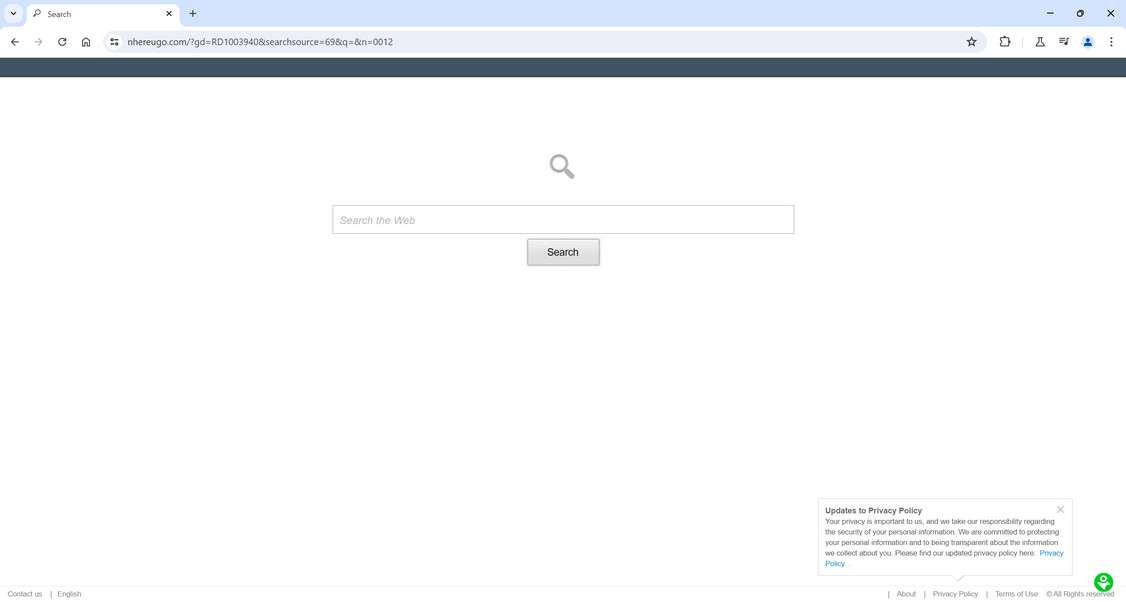Open the Privacy Policy footer link
Viewport: 1126px width, 602px height.
(x=955, y=594)
